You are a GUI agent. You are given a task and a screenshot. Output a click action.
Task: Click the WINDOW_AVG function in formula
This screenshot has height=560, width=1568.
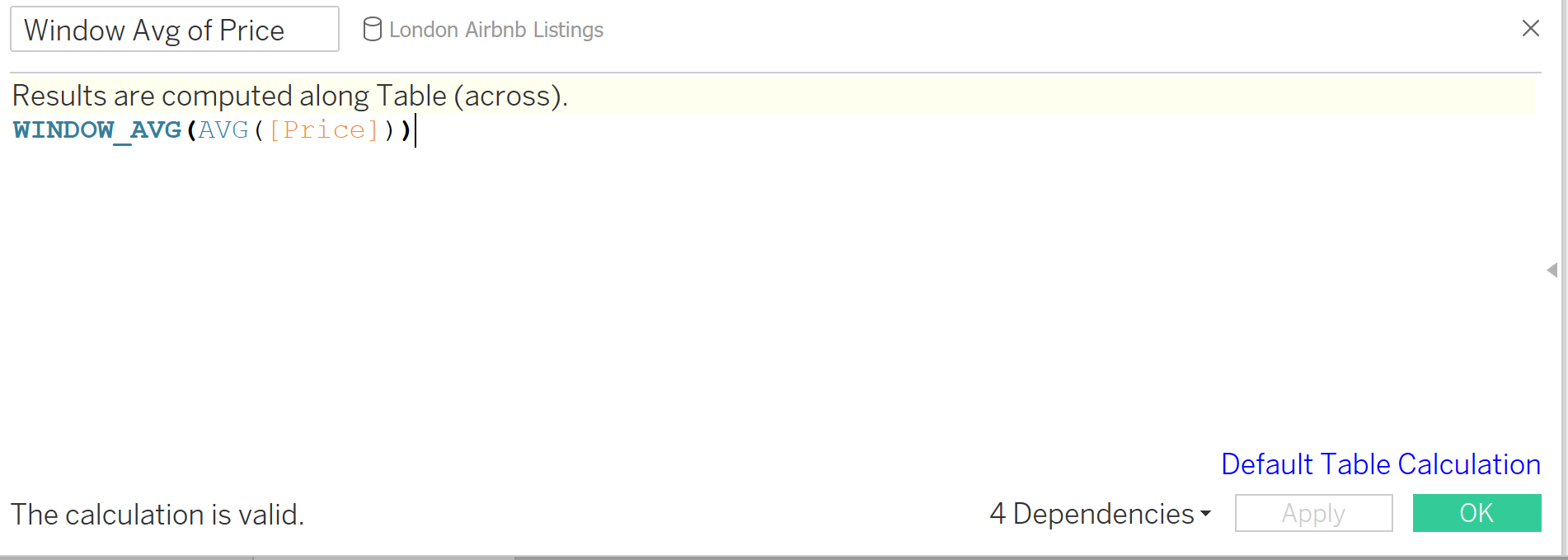(97, 130)
